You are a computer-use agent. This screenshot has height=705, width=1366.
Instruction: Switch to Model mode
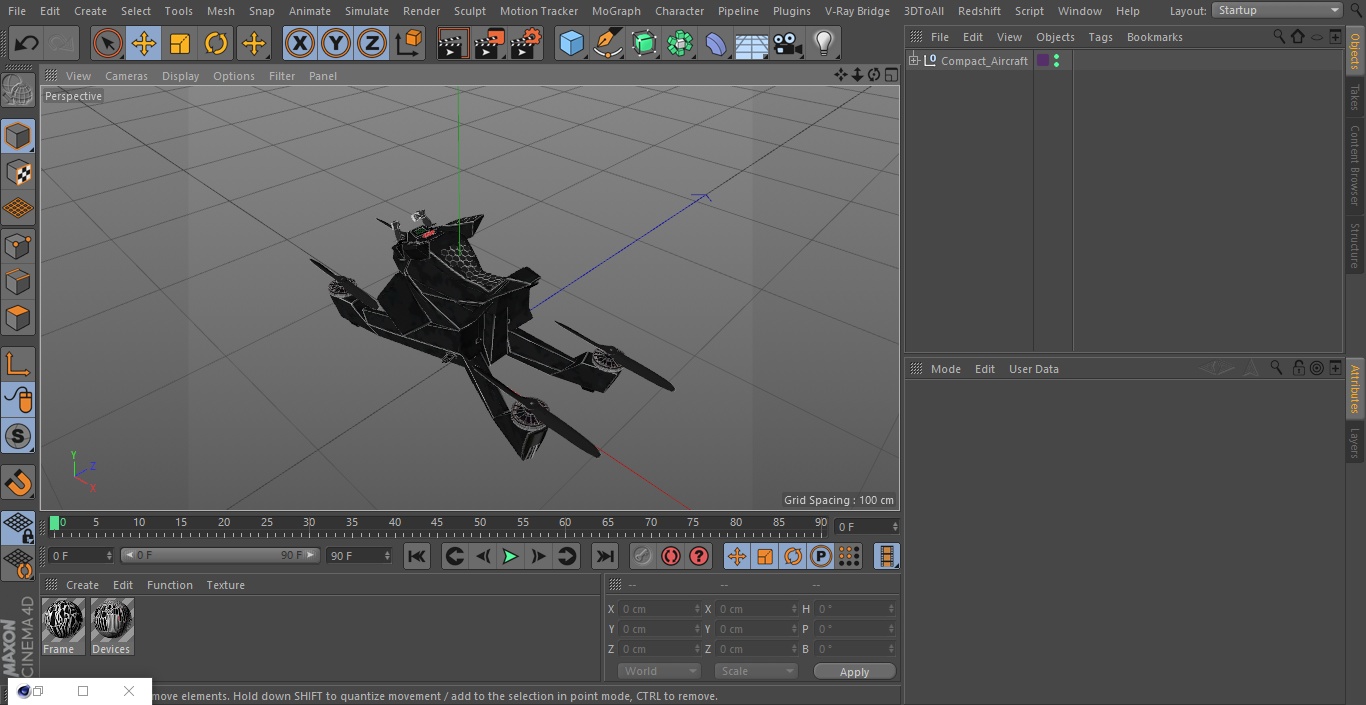tap(18, 136)
